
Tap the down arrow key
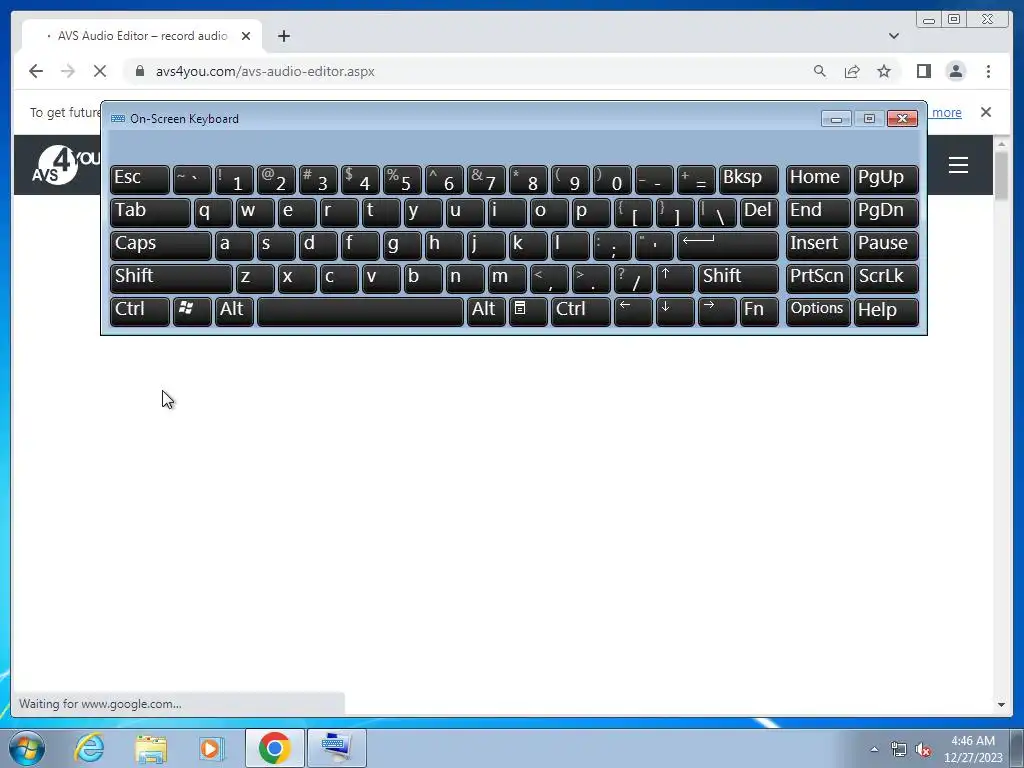(675, 311)
